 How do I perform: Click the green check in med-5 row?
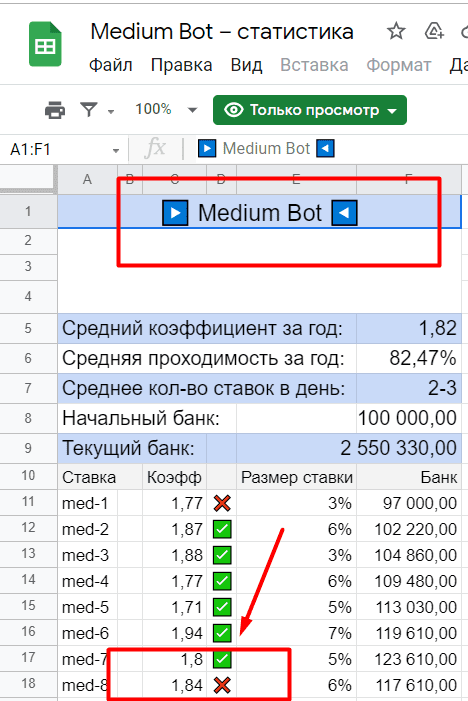point(222,607)
